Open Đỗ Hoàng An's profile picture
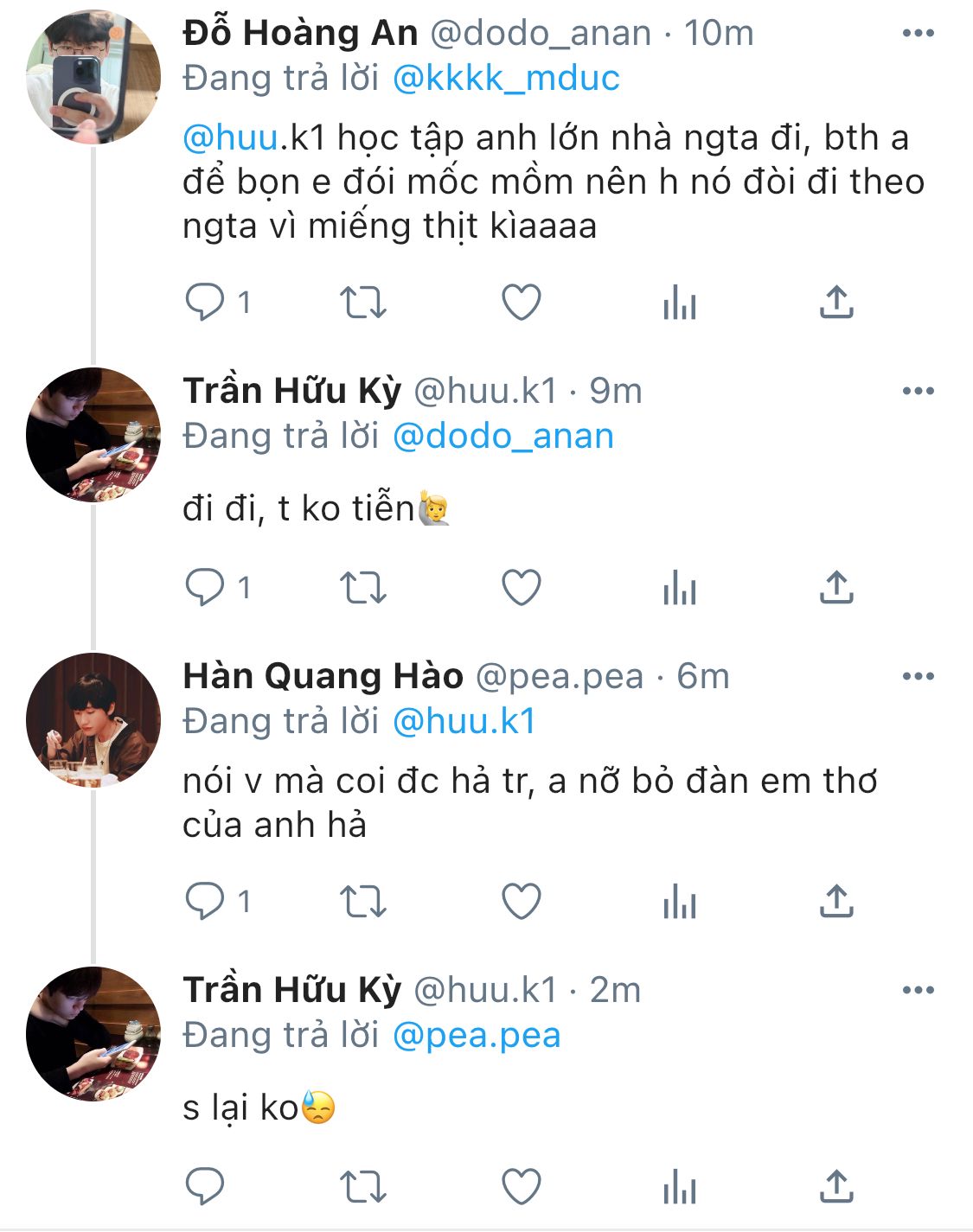973x1232 pixels. 93,77
